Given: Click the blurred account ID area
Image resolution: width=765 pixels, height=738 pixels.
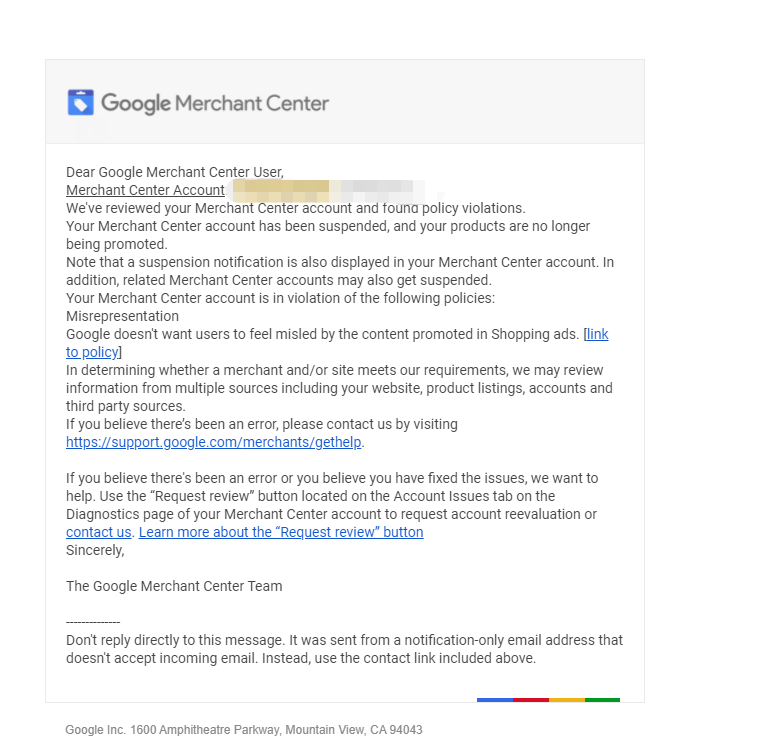Looking at the screenshot, I should click(x=328, y=191).
